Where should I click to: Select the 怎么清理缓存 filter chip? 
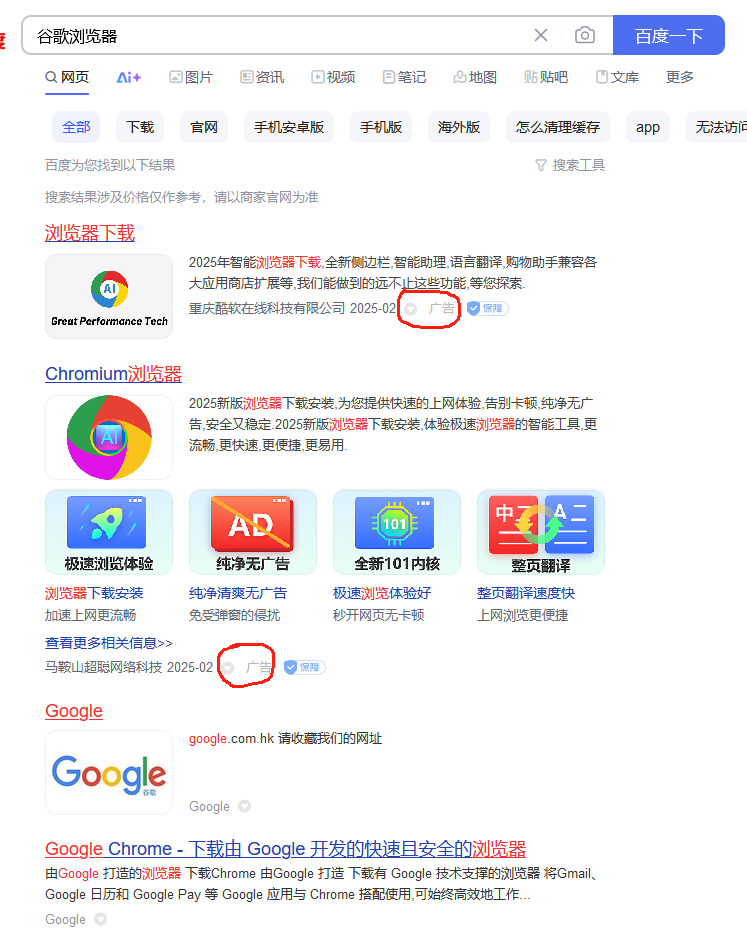tap(558, 127)
